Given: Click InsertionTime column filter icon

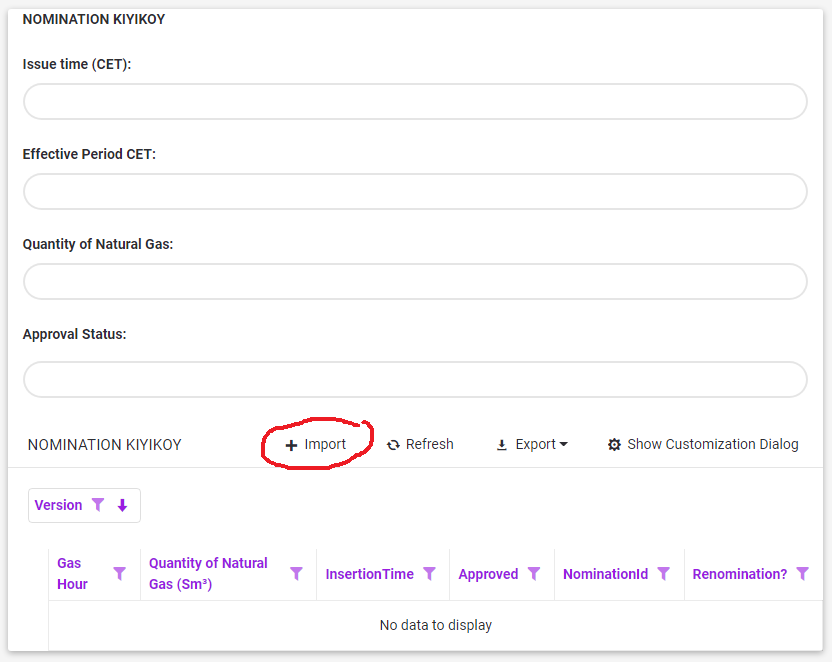Looking at the screenshot, I should click(x=429, y=574).
